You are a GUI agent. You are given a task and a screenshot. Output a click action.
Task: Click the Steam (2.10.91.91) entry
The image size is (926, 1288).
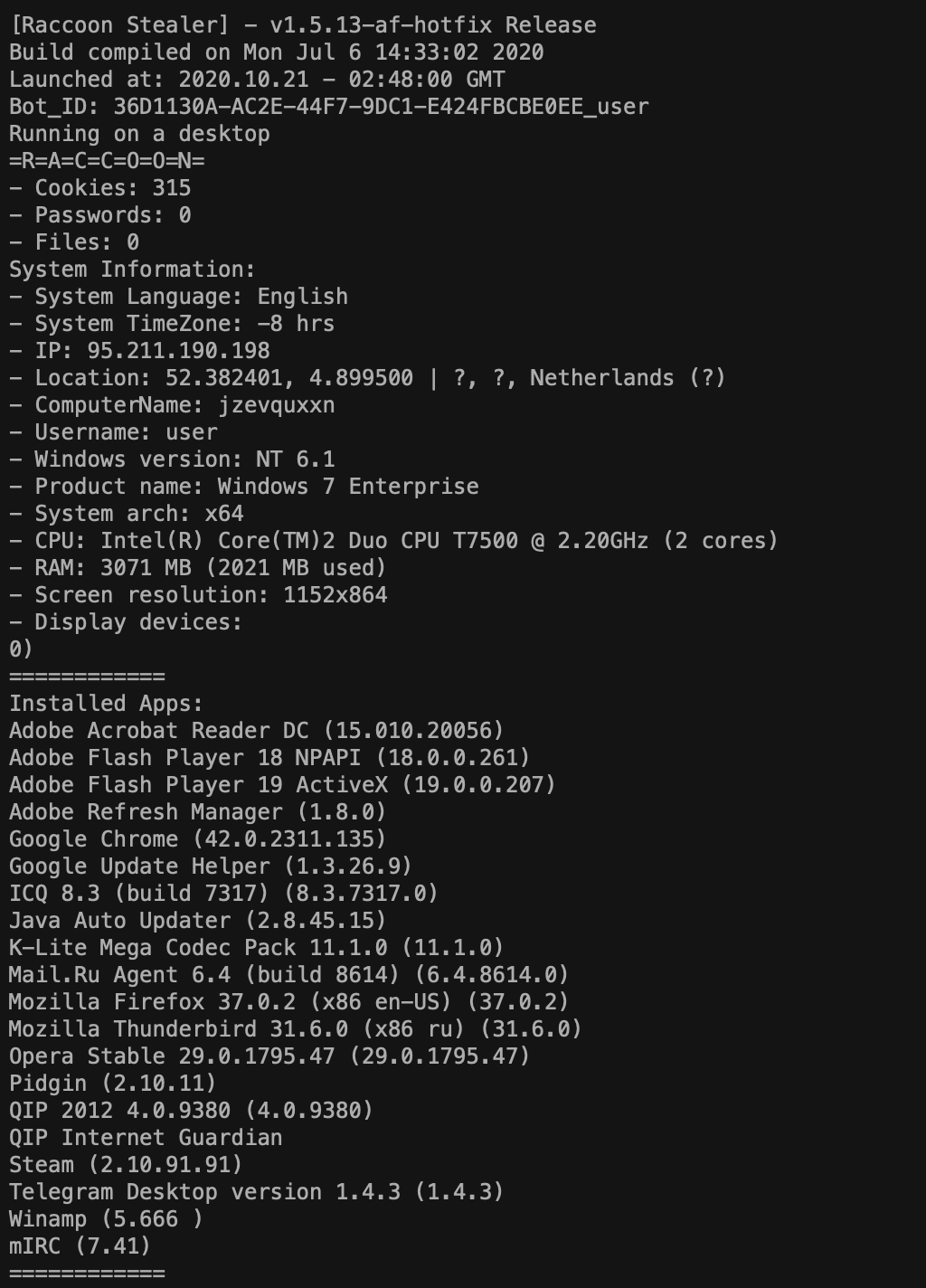[126, 1165]
